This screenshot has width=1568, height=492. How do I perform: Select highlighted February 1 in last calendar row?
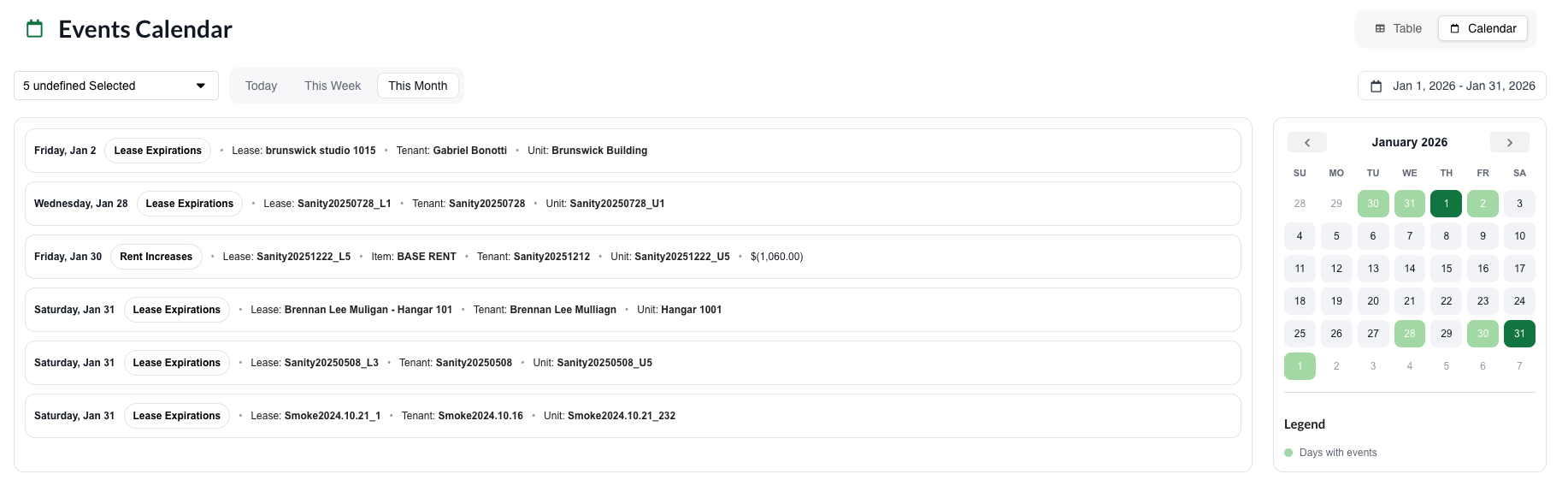[x=1300, y=366]
